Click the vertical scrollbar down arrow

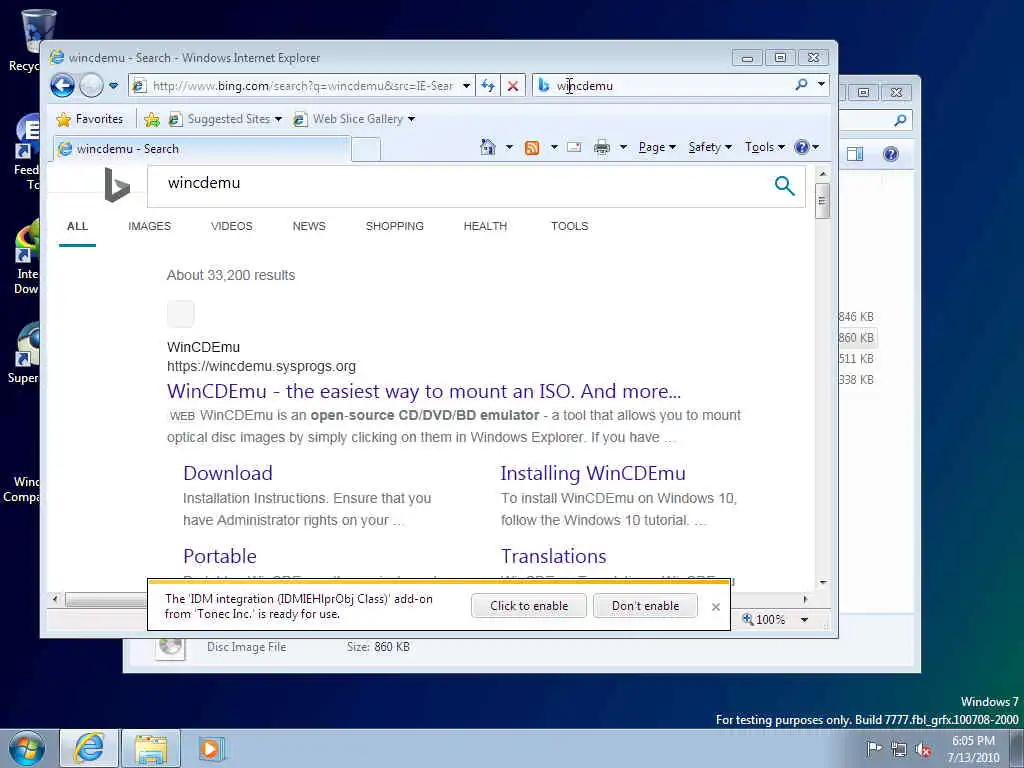pyautogui.click(x=823, y=582)
